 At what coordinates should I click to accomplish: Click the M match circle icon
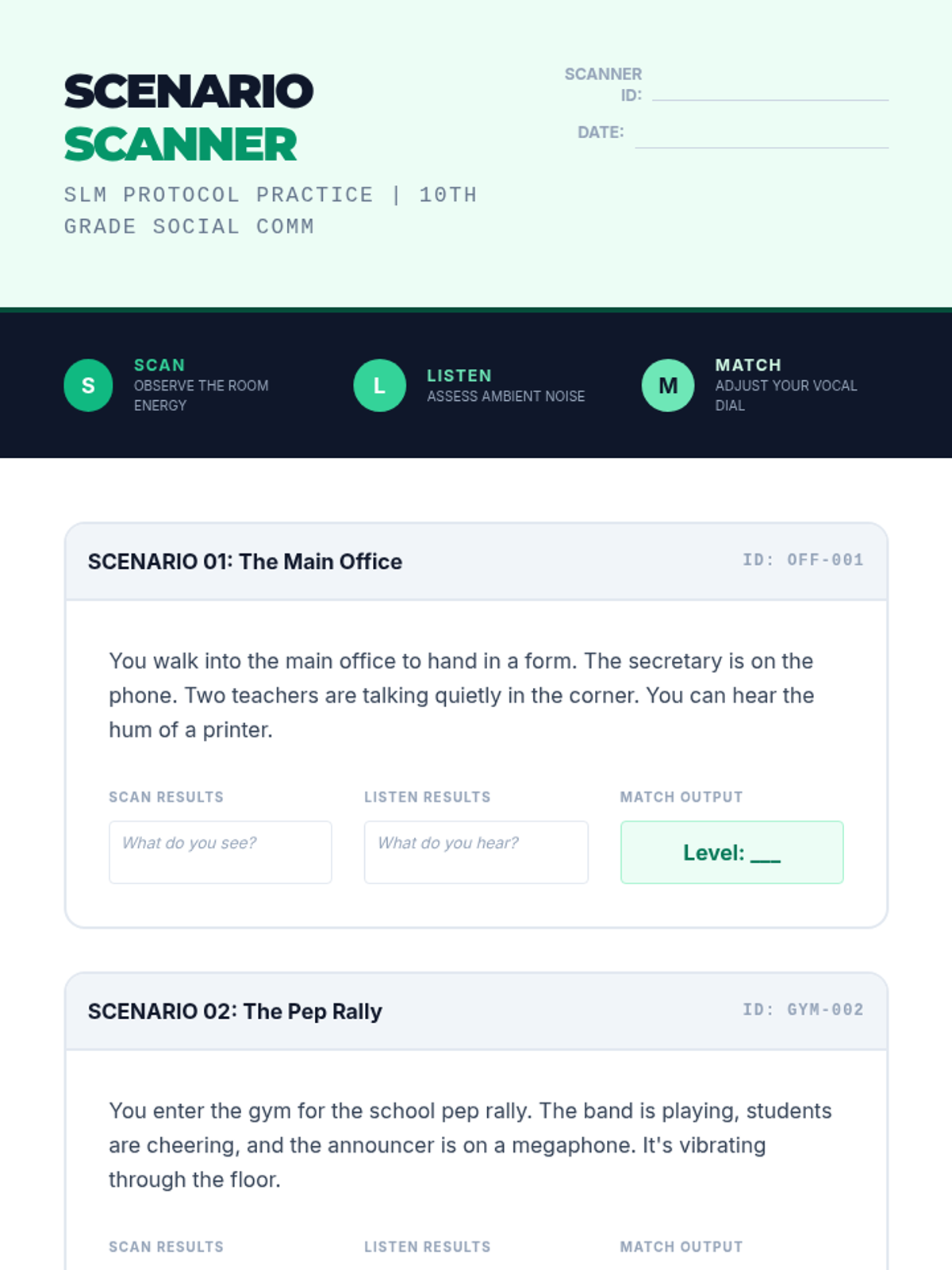668,385
